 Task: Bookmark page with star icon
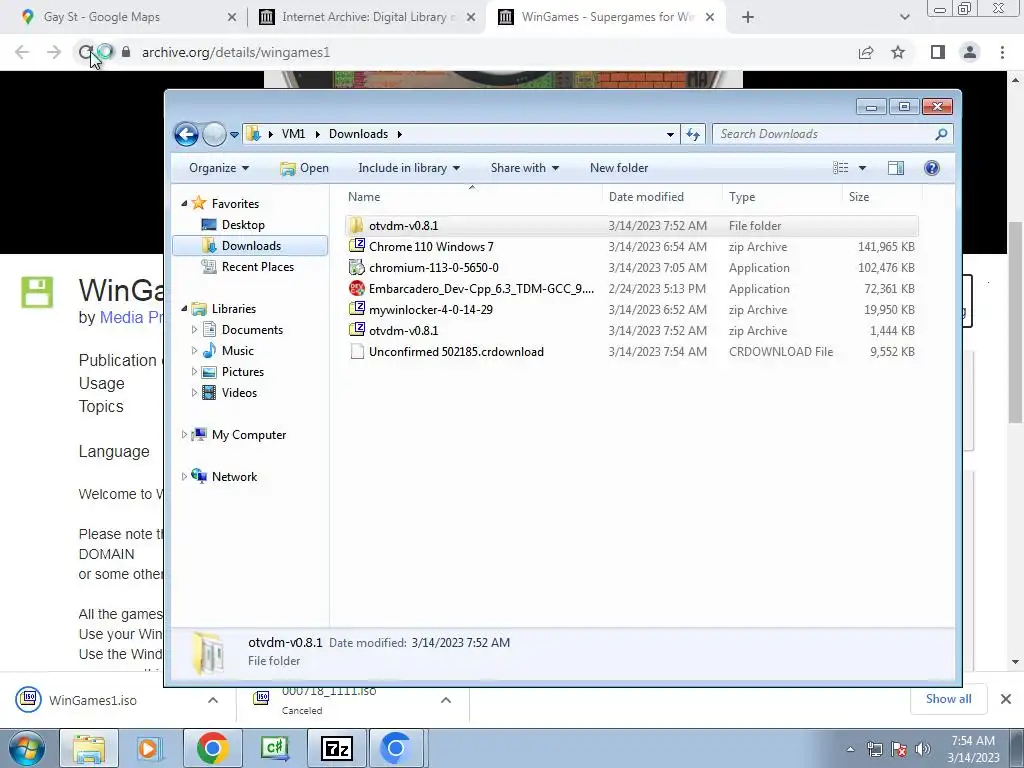[898, 52]
